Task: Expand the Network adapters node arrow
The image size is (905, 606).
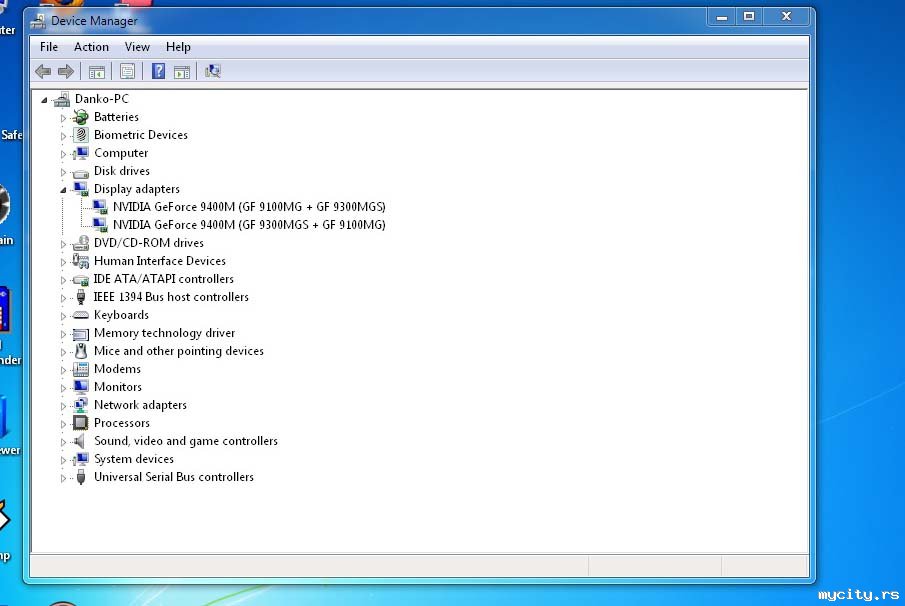Action: point(63,406)
